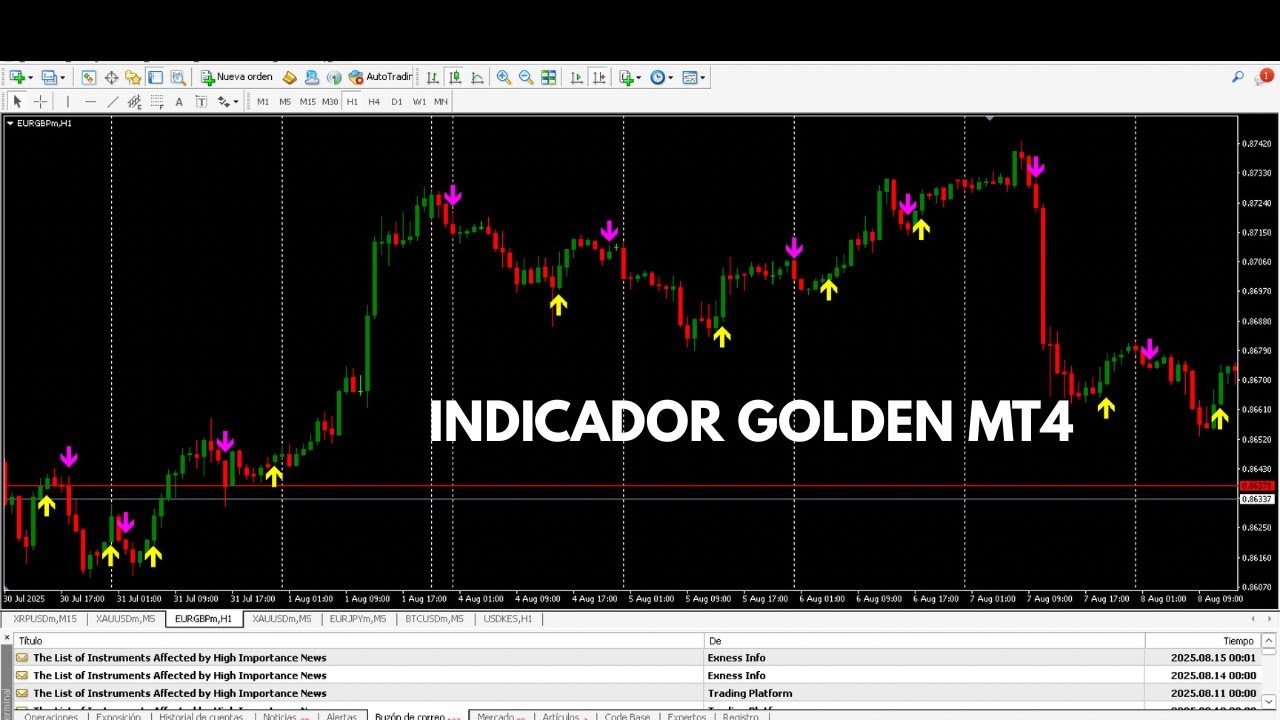Toggle chart shift icon
1280x720 pixels.
click(598, 77)
